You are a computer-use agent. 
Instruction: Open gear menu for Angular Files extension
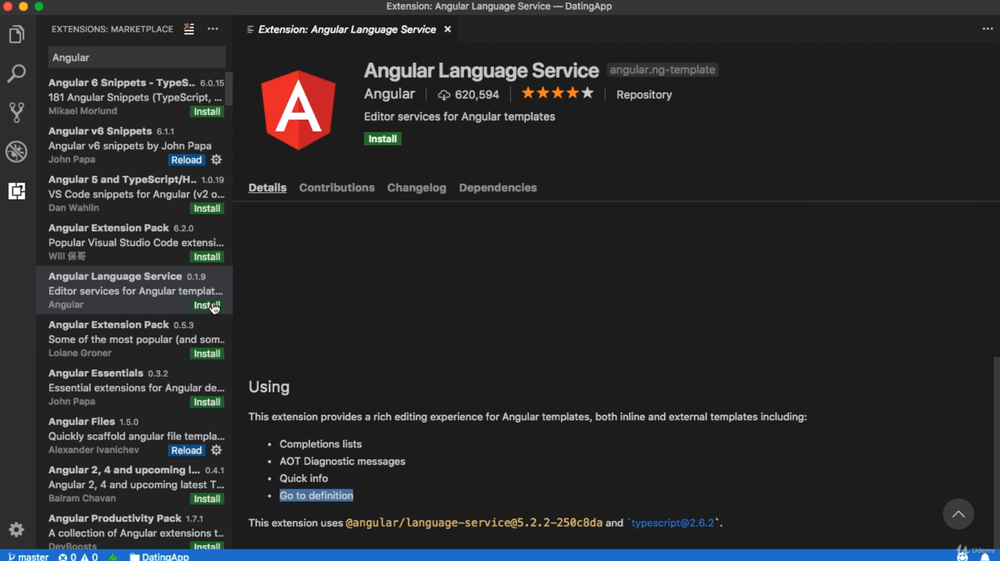click(x=216, y=450)
